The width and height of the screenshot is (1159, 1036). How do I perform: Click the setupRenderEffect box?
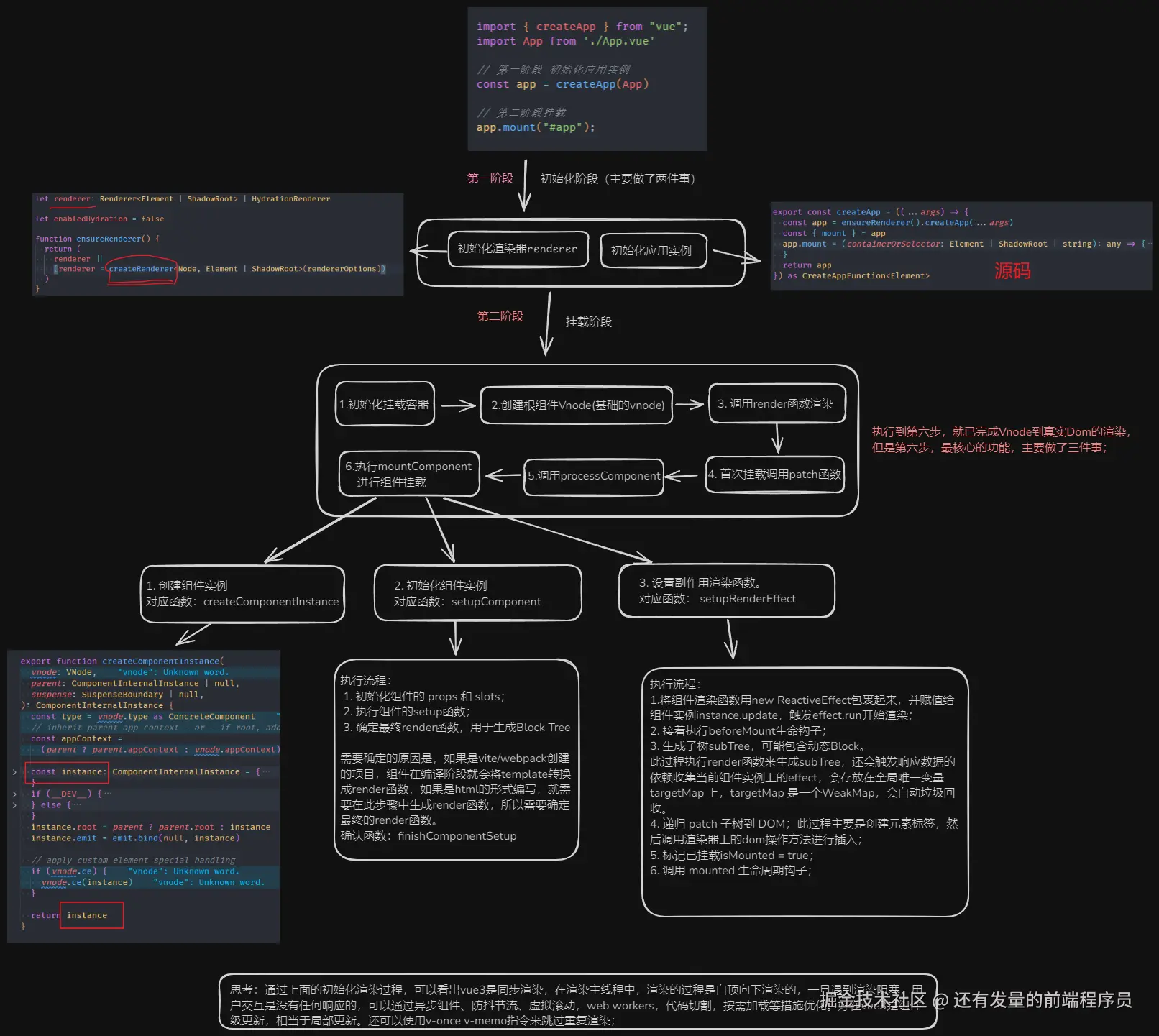coord(726,591)
